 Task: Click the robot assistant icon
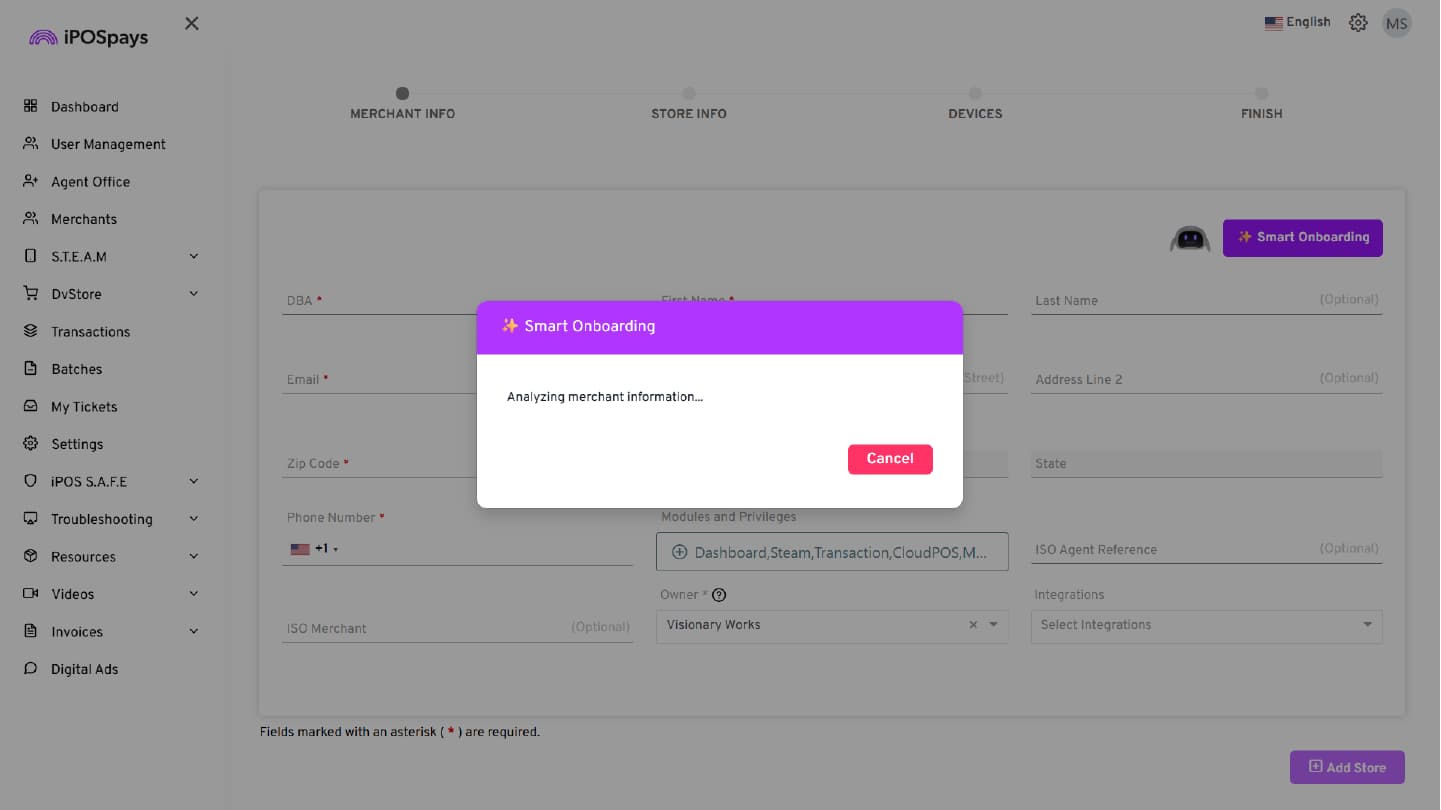pos(1189,239)
